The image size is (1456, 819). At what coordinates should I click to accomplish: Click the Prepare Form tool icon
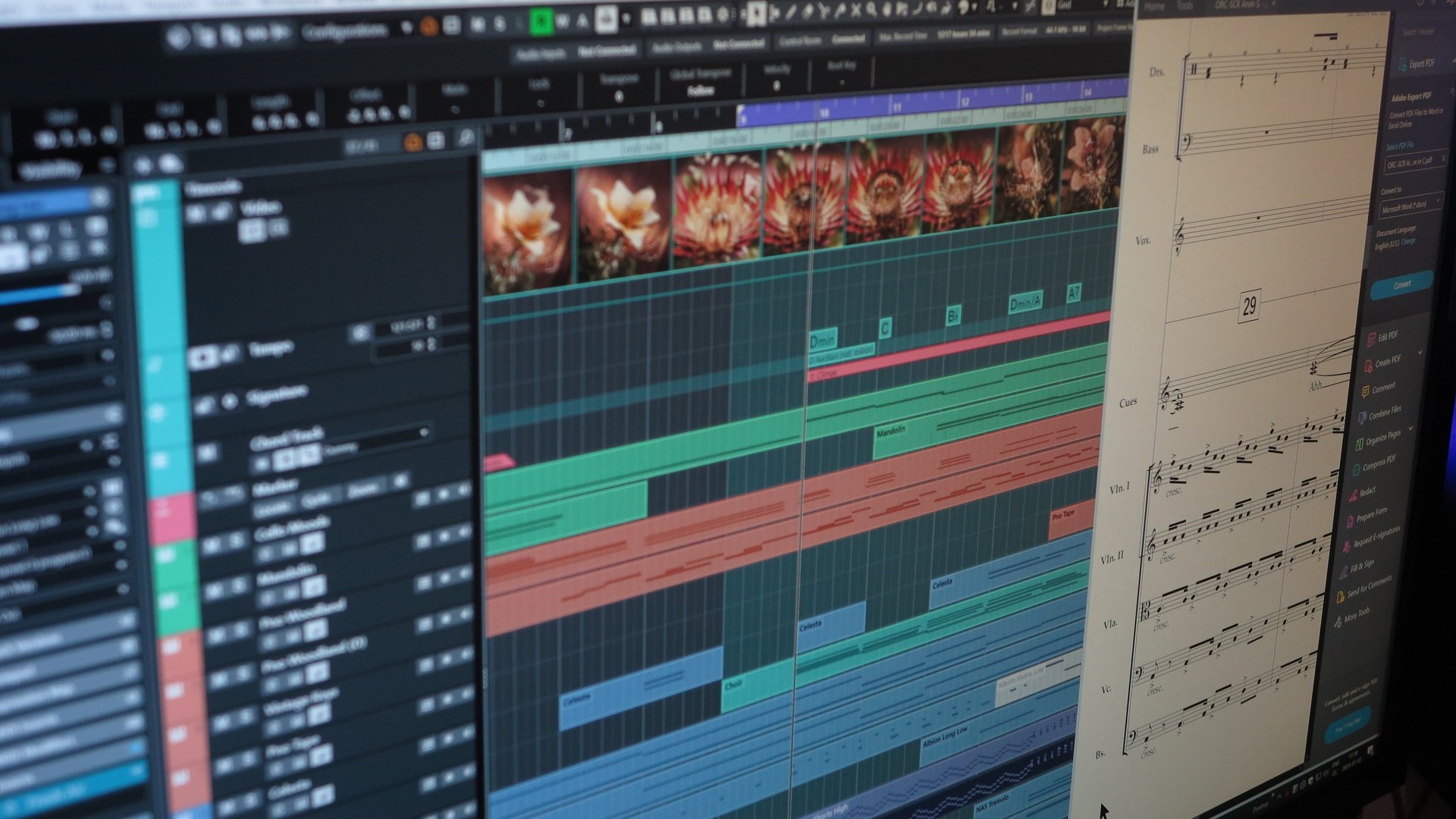point(1351,521)
